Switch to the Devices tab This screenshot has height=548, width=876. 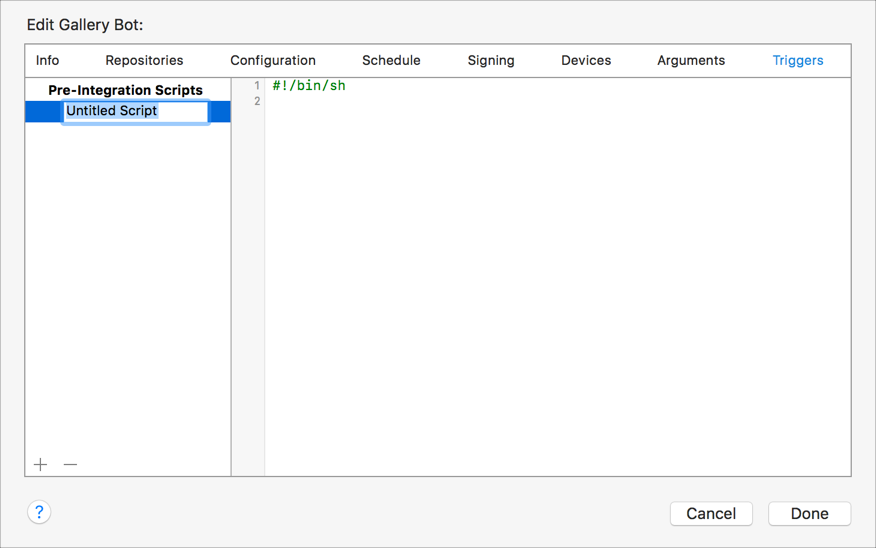(x=586, y=60)
